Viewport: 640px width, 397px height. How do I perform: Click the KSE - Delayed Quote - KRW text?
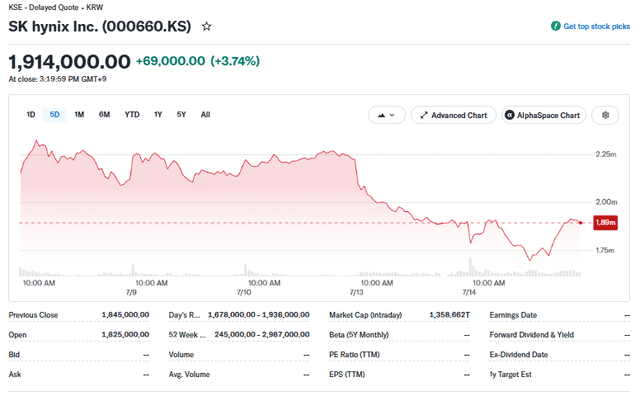(56, 7)
